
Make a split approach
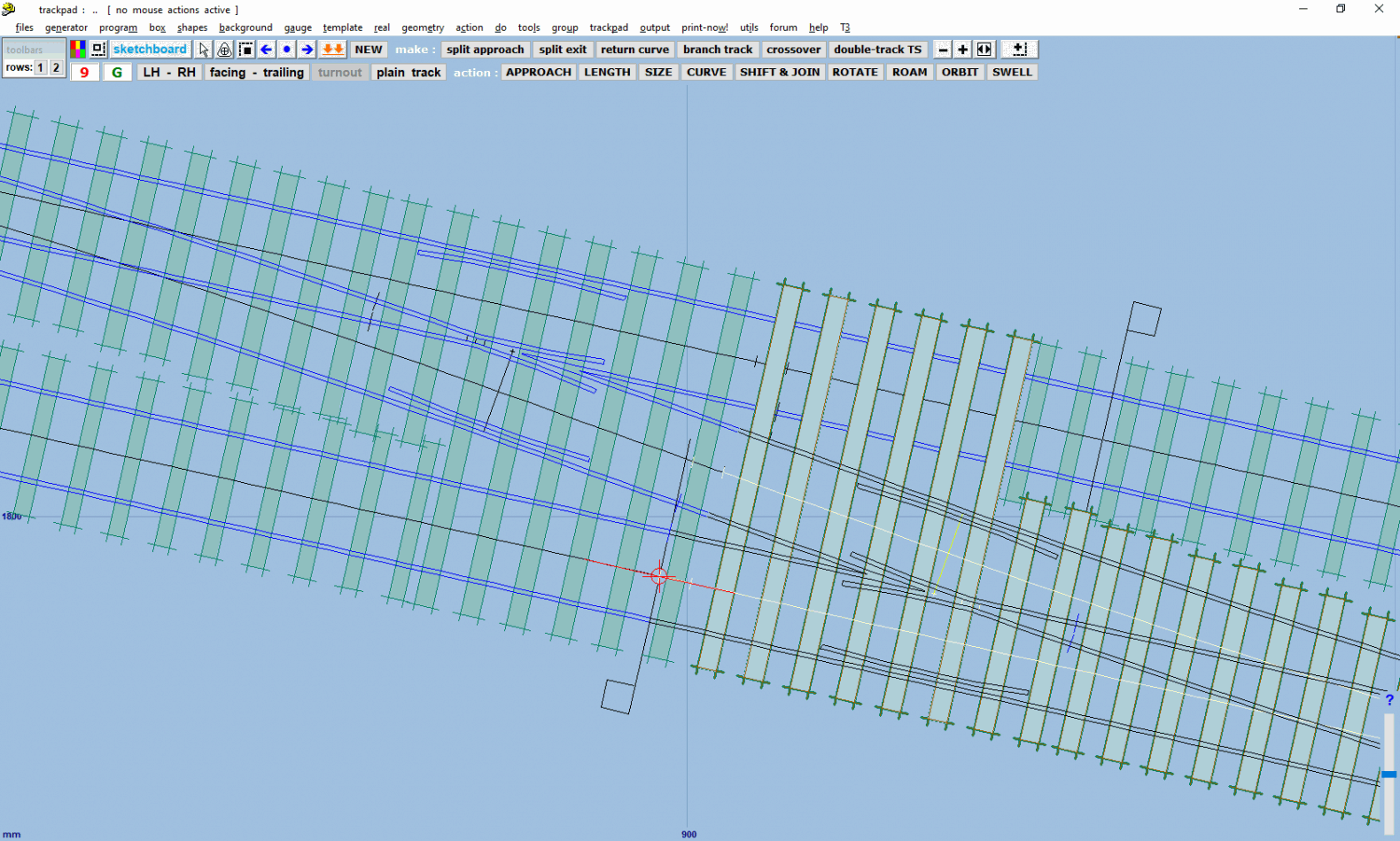pyautogui.click(x=486, y=50)
